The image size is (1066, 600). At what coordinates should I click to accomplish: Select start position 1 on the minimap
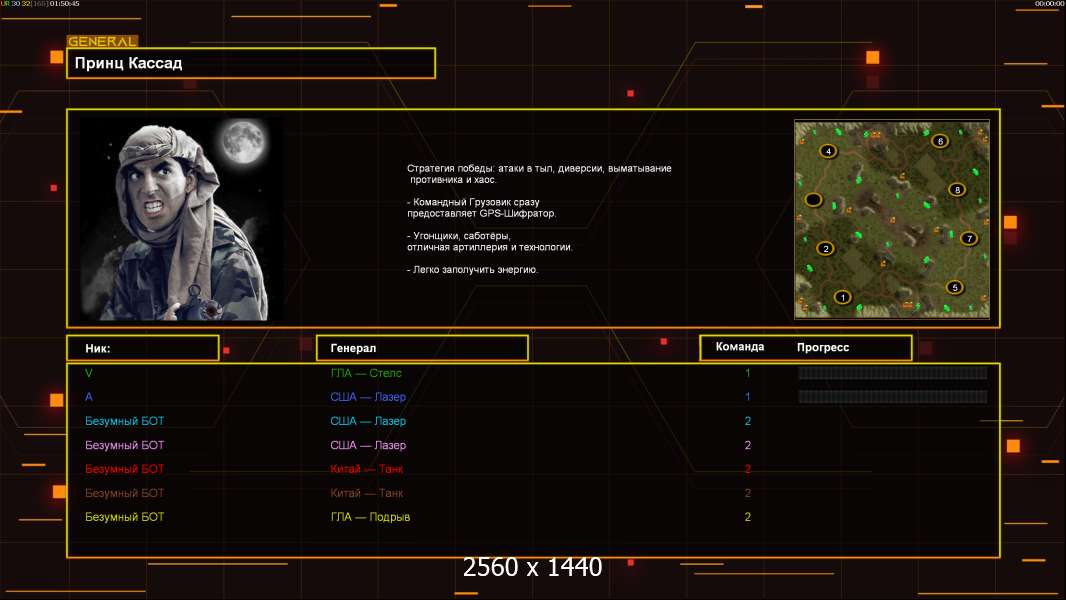point(842,297)
